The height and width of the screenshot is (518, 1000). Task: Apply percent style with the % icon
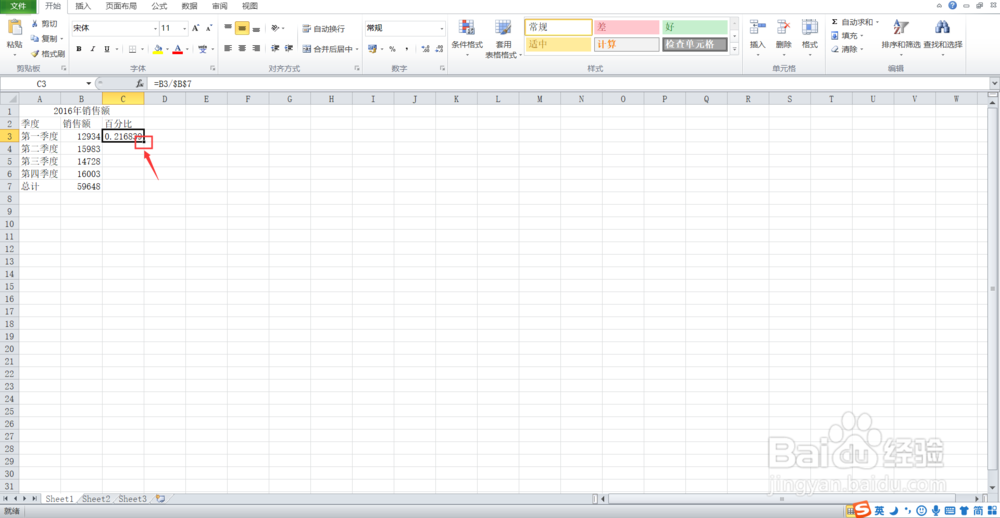392,49
